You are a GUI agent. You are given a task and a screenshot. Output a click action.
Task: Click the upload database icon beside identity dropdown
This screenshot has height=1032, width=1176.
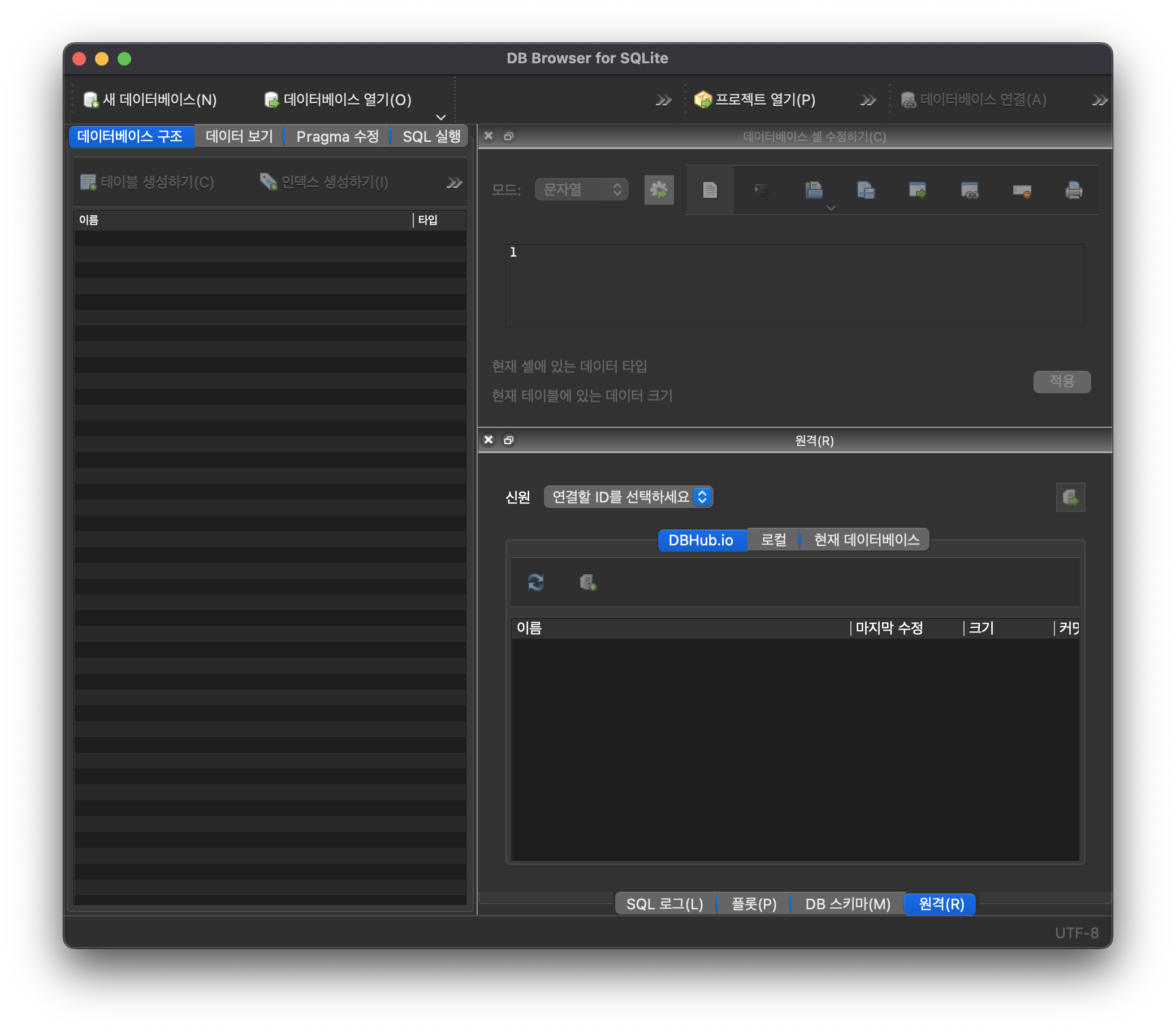tap(1070, 497)
